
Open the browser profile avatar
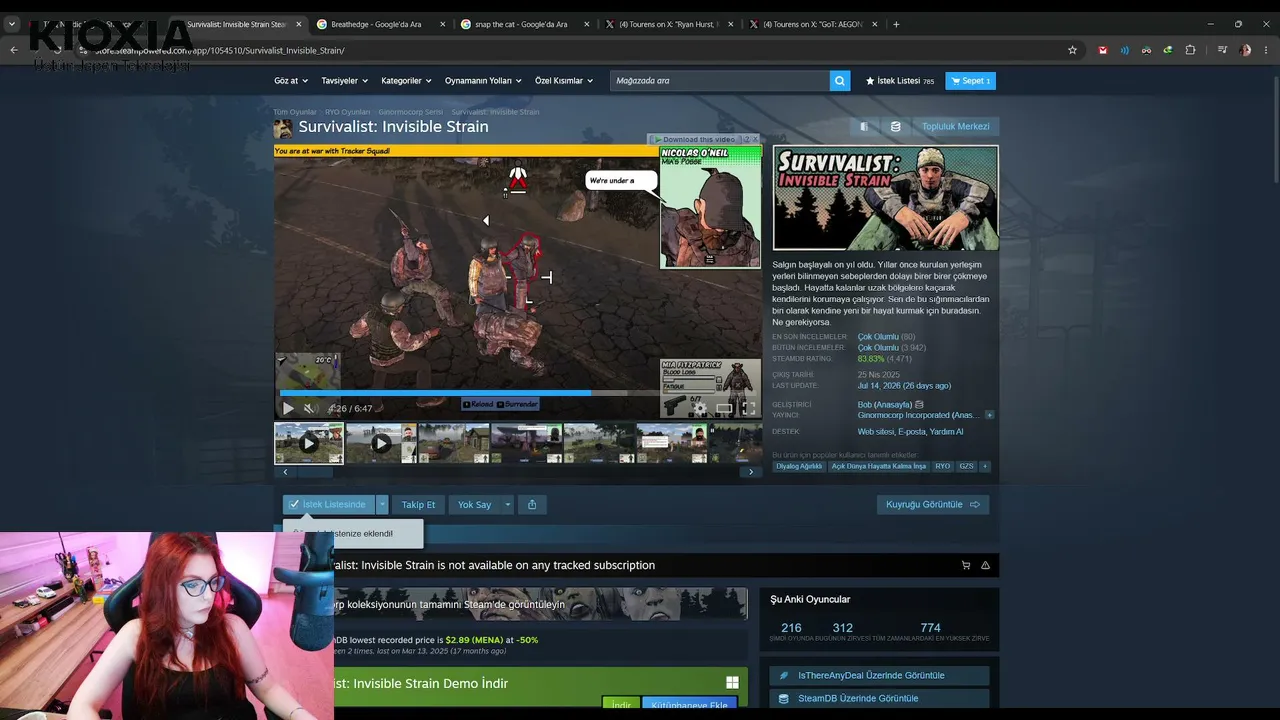pos(1245,50)
